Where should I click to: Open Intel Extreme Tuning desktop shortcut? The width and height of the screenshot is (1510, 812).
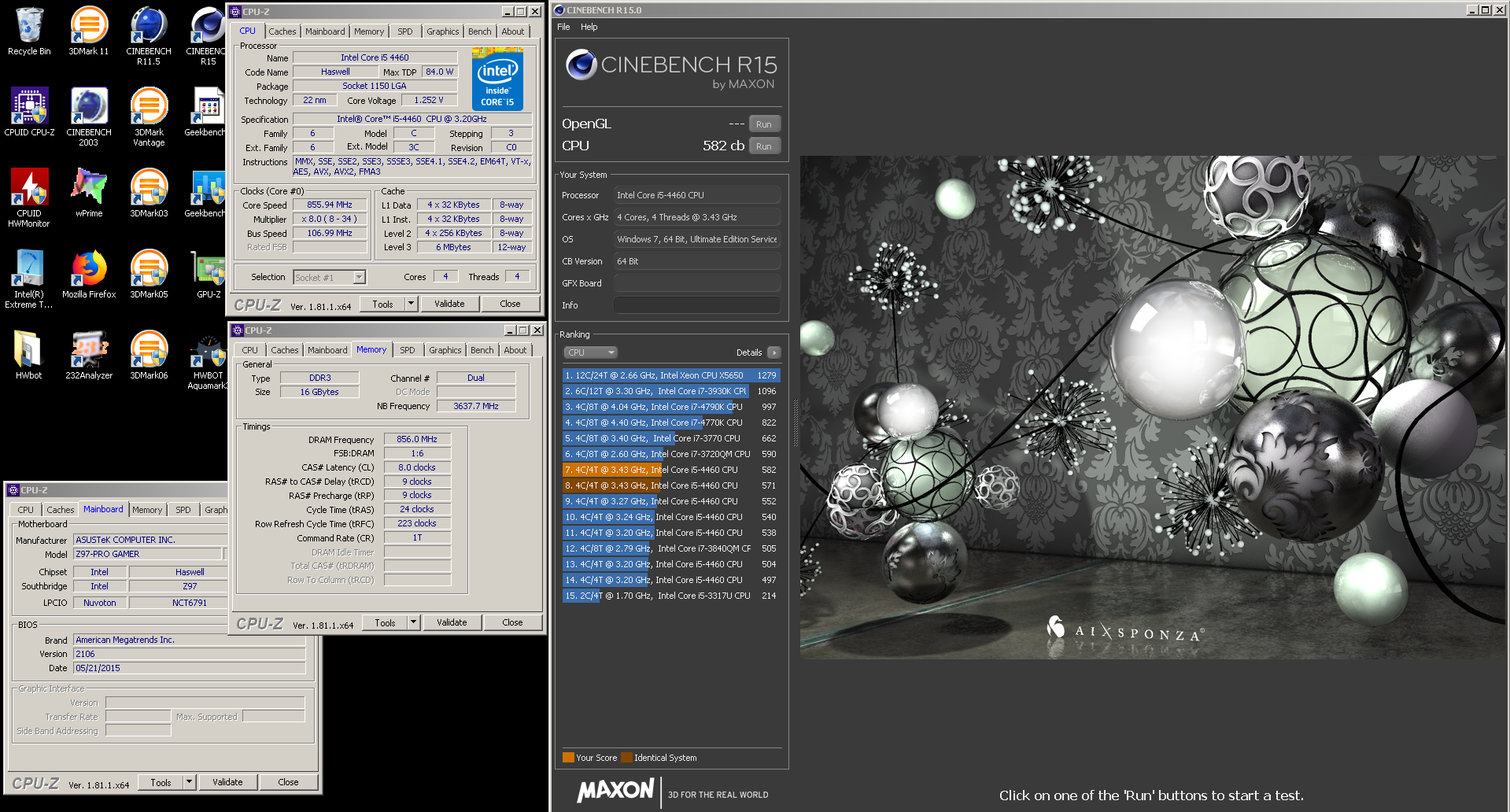point(29,279)
